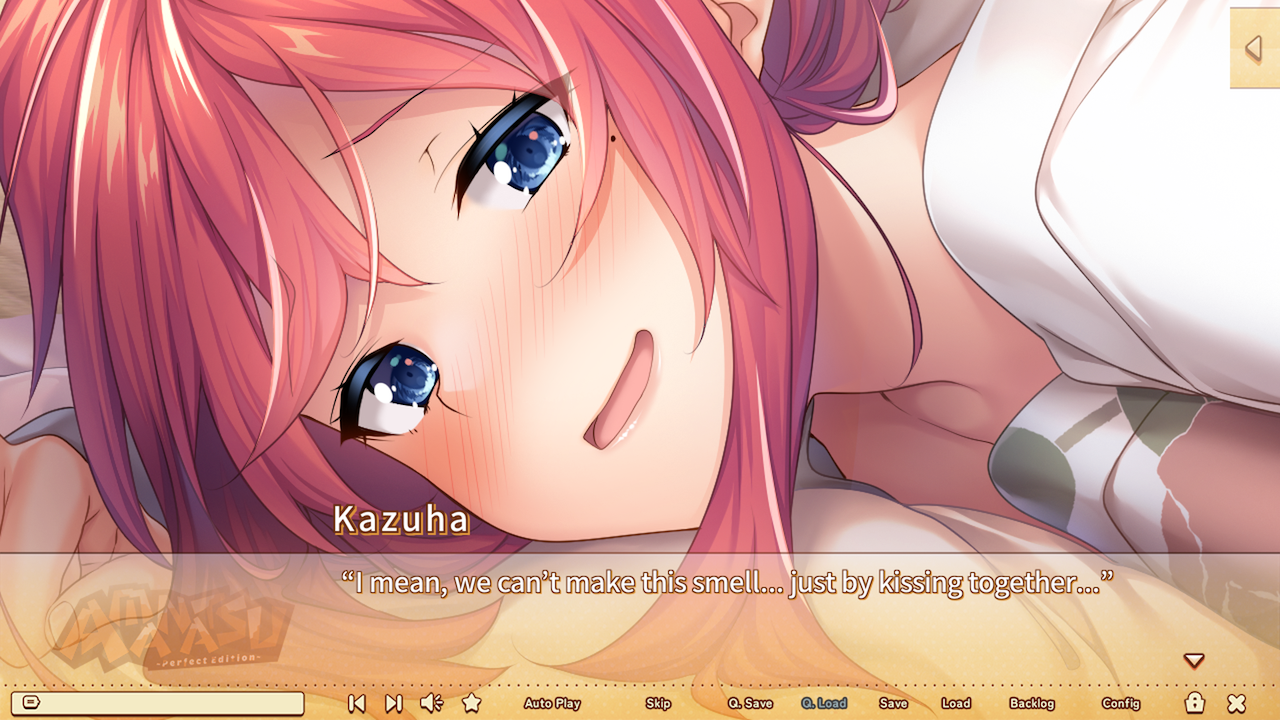The height and width of the screenshot is (720, 1280).
Task: Start Auto Play mode
Action: [552, 703]
